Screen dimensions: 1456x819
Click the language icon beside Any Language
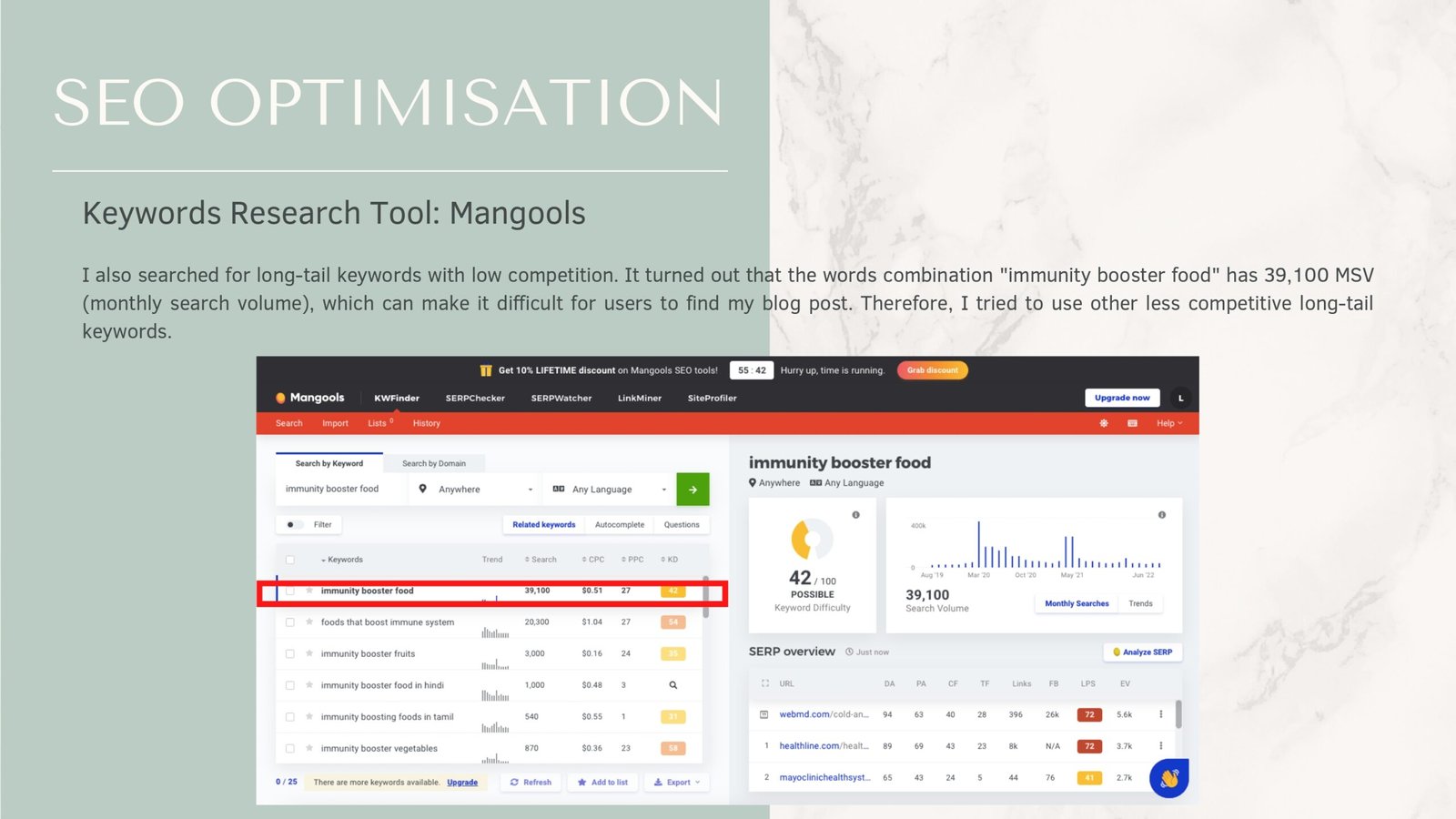coord(559,489)
